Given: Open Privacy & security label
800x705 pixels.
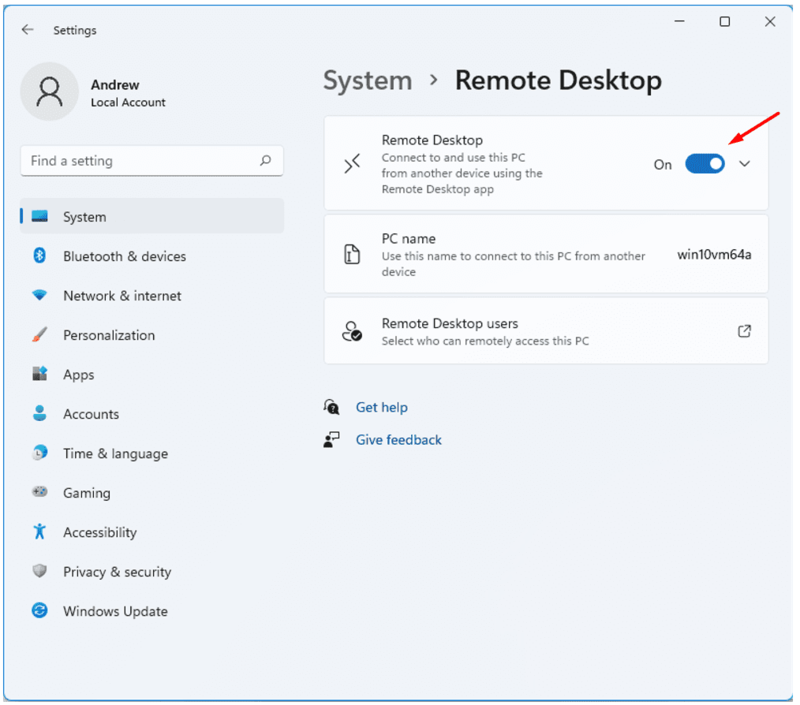Looking at the screenshot, I should tap(117, 571).
